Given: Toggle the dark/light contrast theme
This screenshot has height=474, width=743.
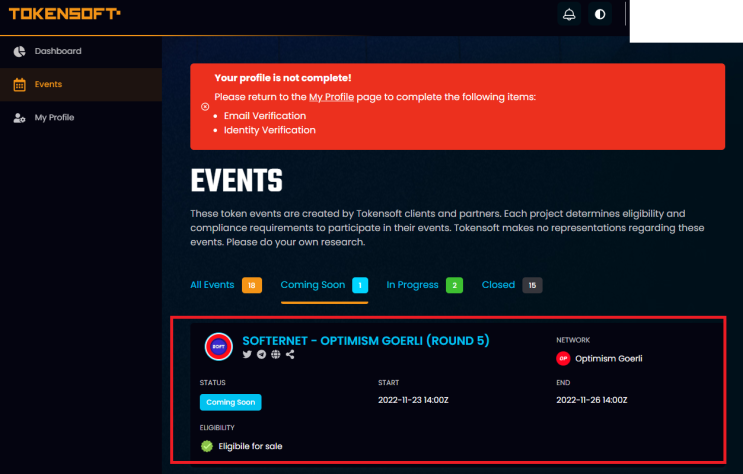Looking at the screenshot, I should coord(600,14).
